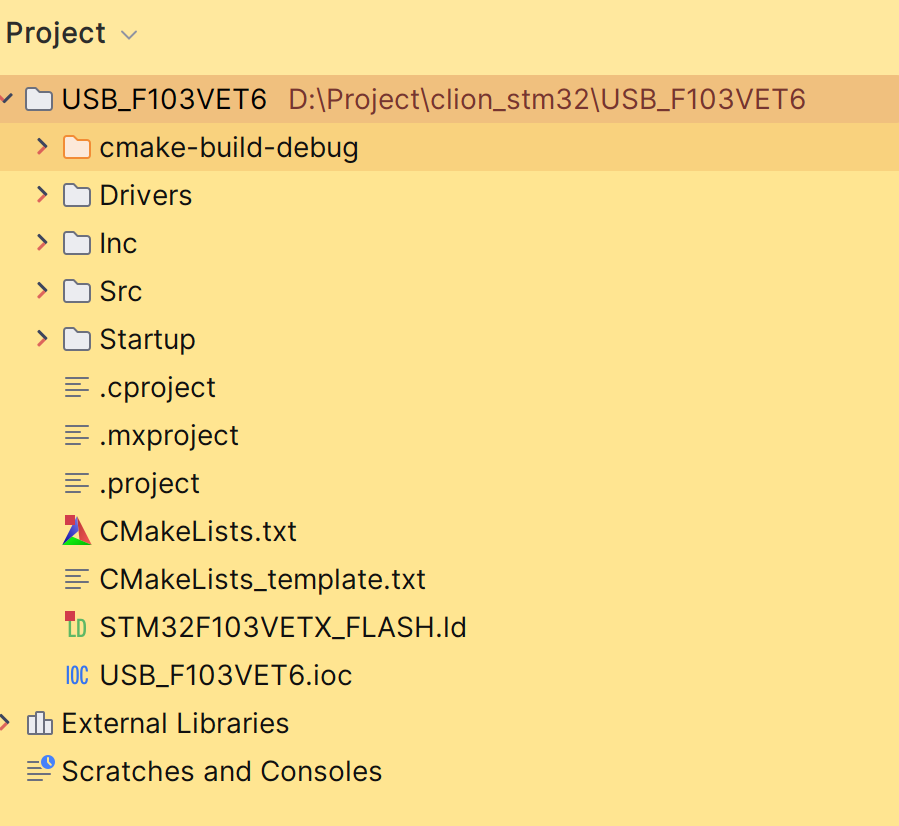899x826 pixels.
Task: Click the IOC icon next to USB_F103VET6.ioc
Action: (76, 675)
